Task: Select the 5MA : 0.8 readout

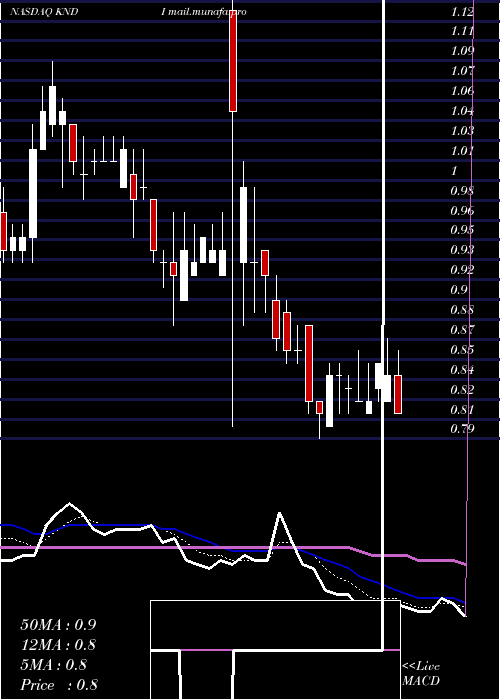Action: (x=54, y=665)
